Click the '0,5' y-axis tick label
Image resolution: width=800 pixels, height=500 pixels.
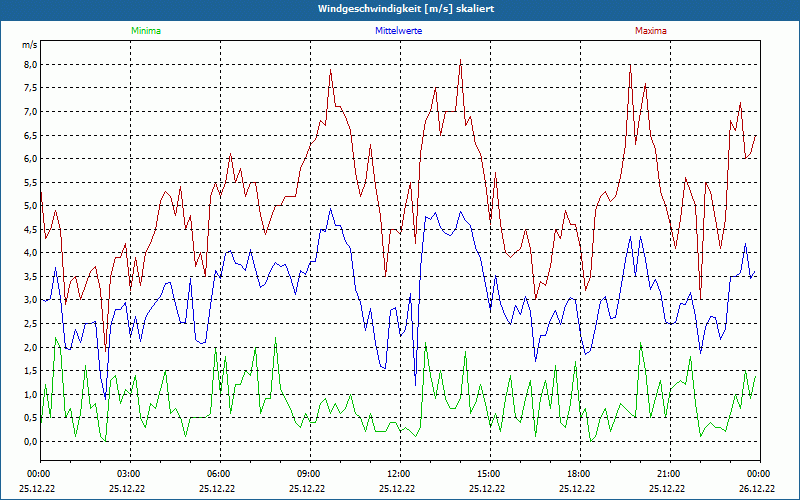coord(31,418)
